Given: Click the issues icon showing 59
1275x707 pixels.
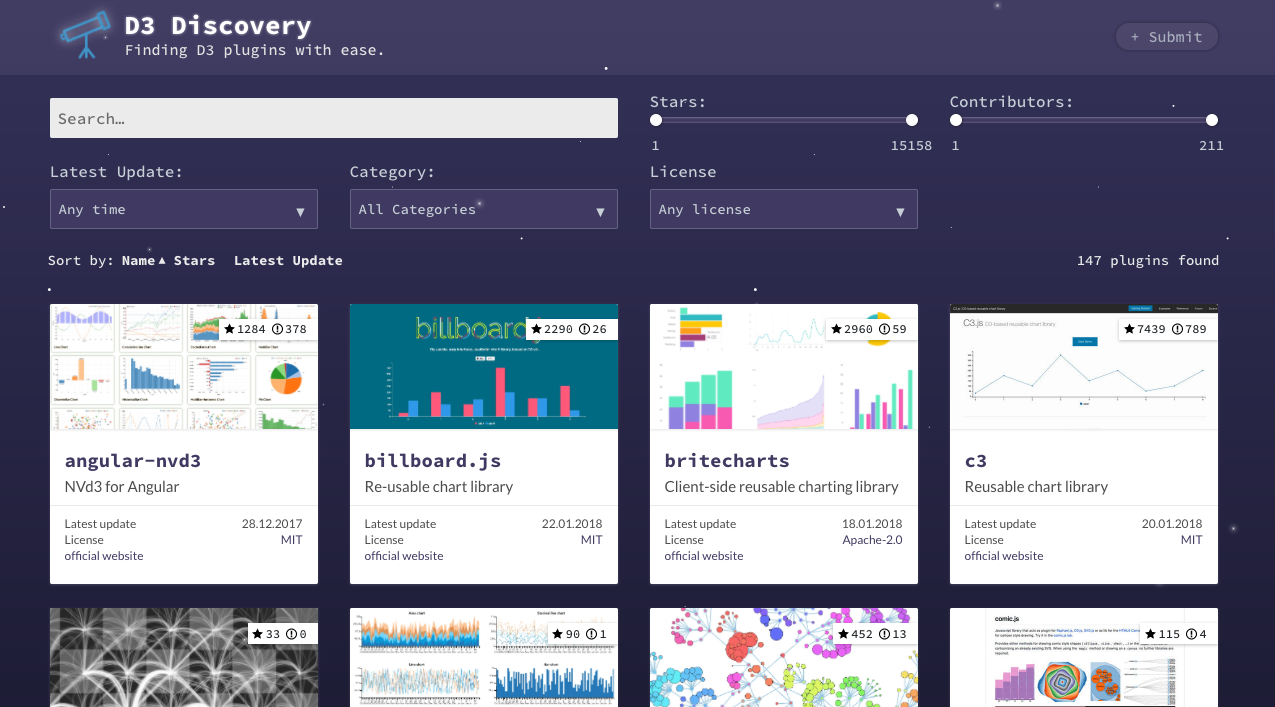Looking at the screenshot, I should (x=886, y=329).
